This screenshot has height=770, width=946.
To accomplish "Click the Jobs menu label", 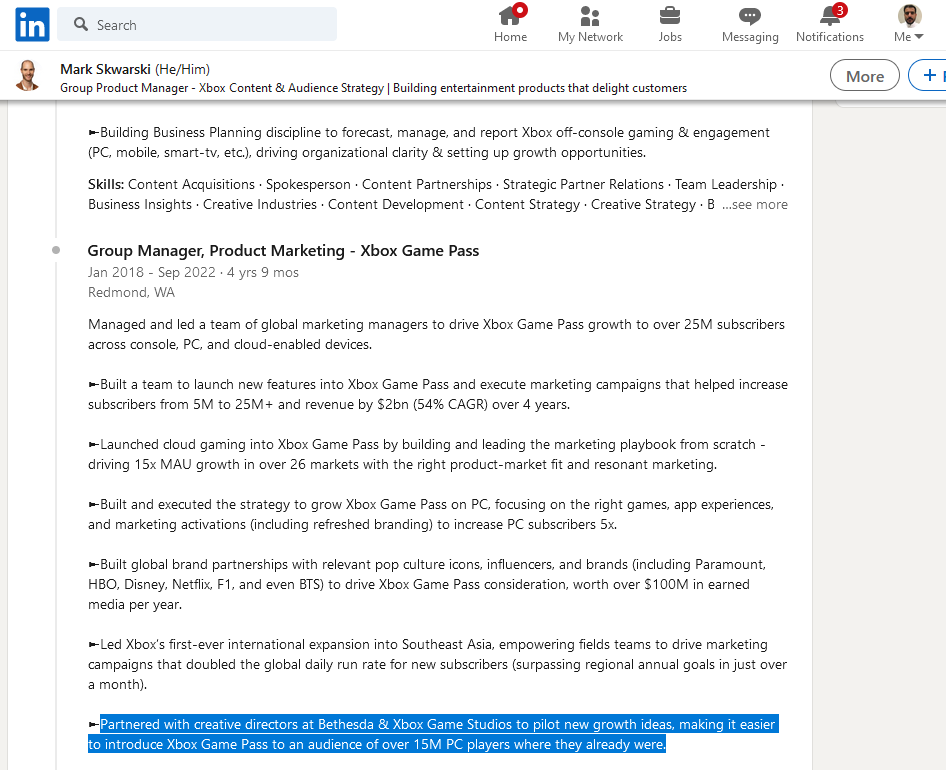I will click(670, 37).
